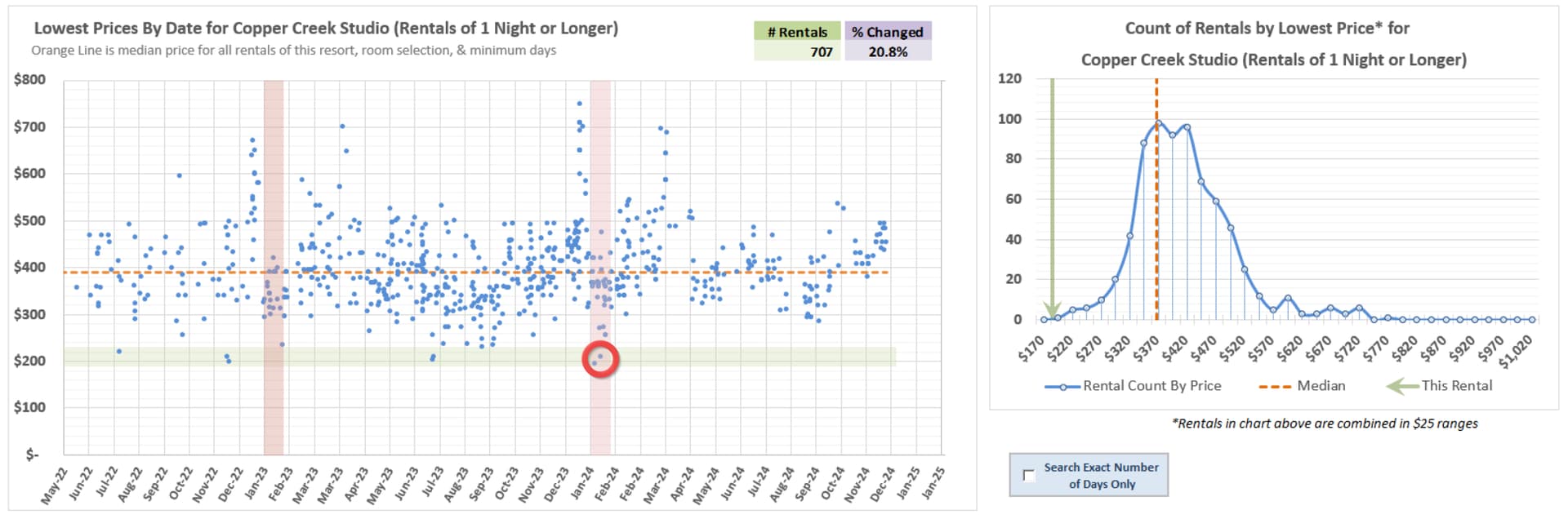Click the first pink shaded date band near Jan-23

pos(274,204)
